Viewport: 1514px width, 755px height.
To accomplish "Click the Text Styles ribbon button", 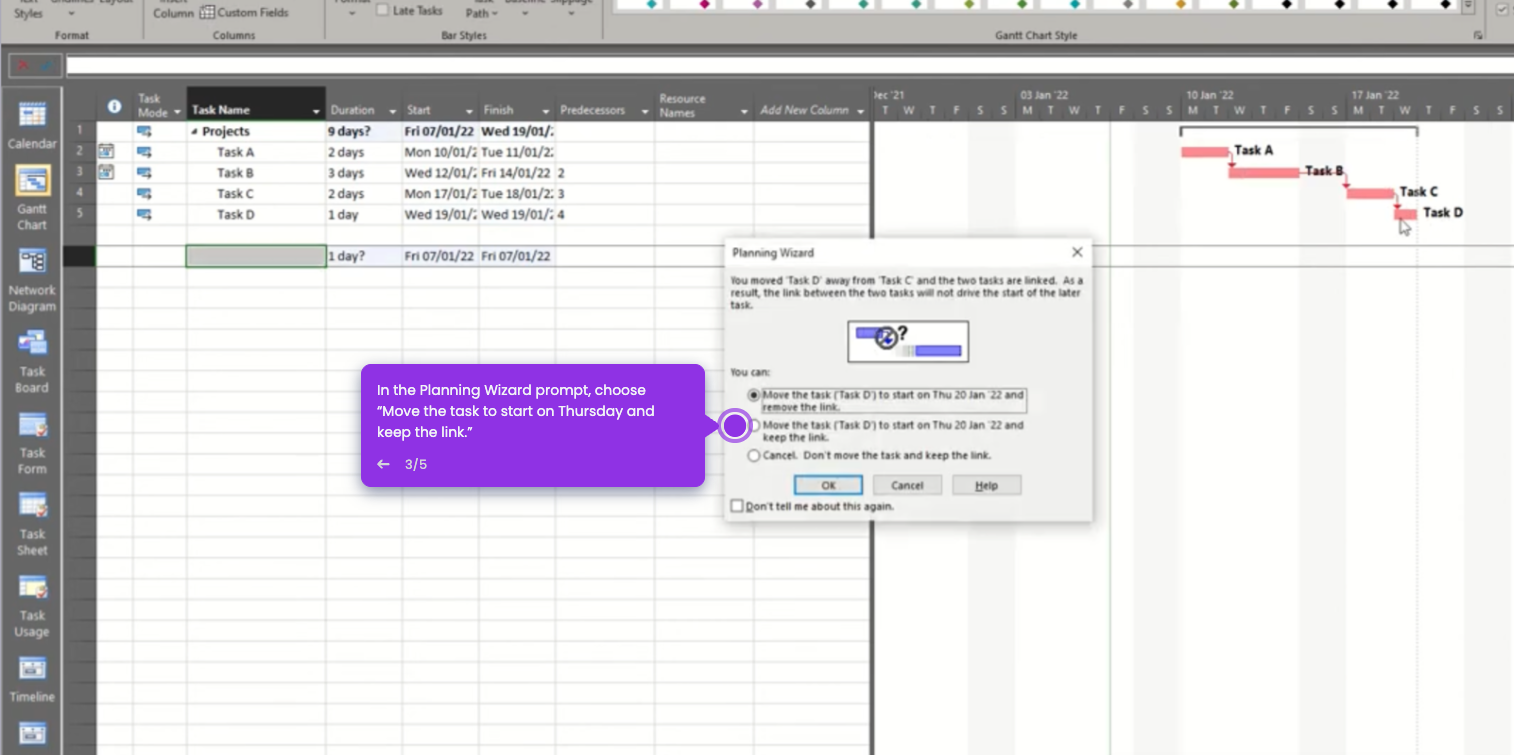I will (x=28, y=9).
